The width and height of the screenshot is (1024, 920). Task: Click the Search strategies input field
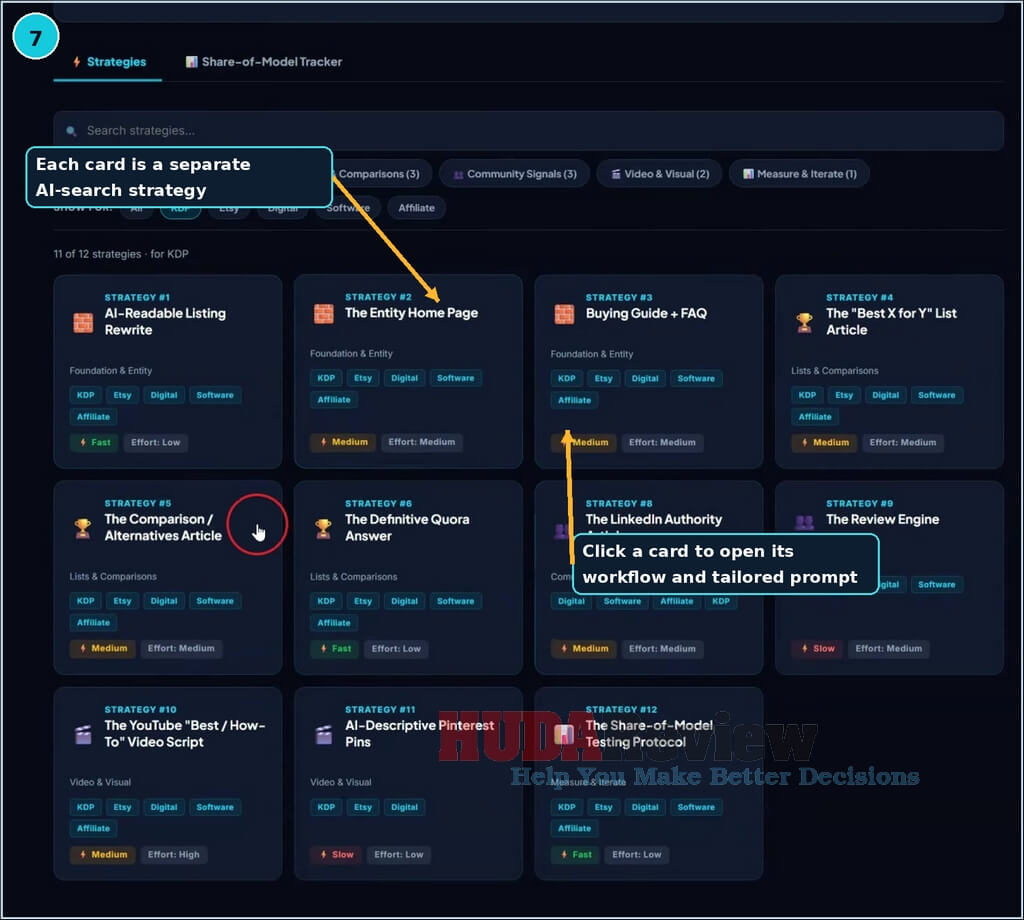(x=528, y=131)
